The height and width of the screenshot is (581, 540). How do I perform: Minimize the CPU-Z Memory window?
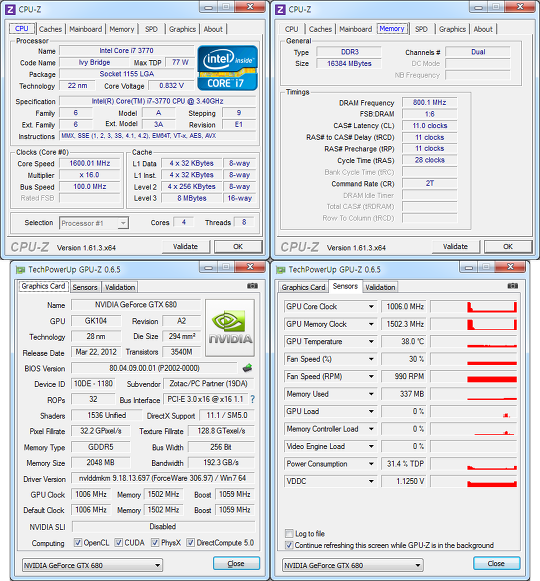click(x=479, y=7)
